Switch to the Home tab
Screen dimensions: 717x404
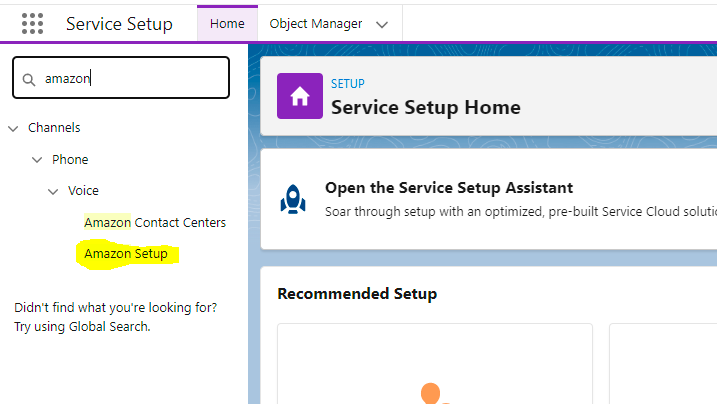(x=227, y=24)
